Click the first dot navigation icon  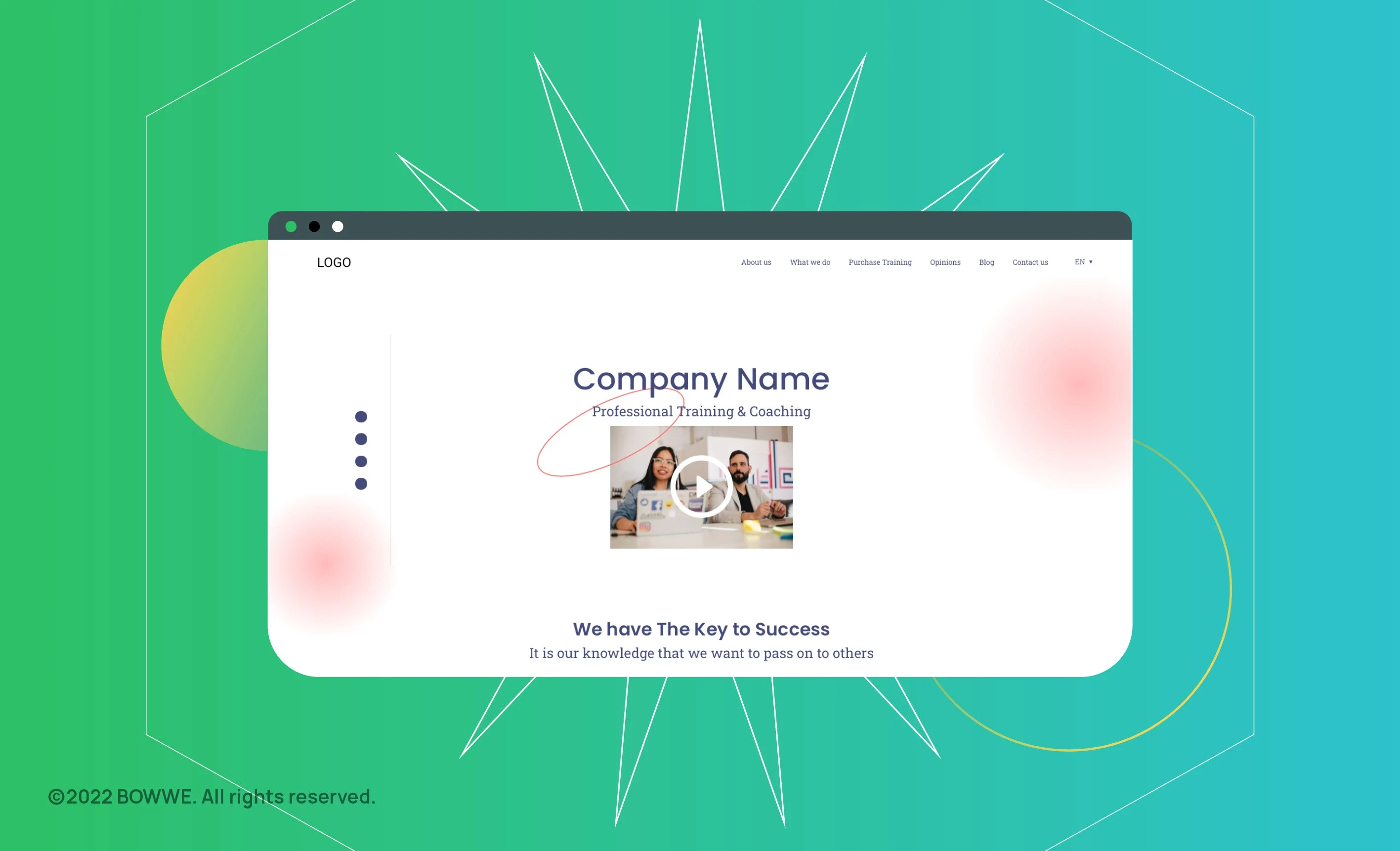362,416
